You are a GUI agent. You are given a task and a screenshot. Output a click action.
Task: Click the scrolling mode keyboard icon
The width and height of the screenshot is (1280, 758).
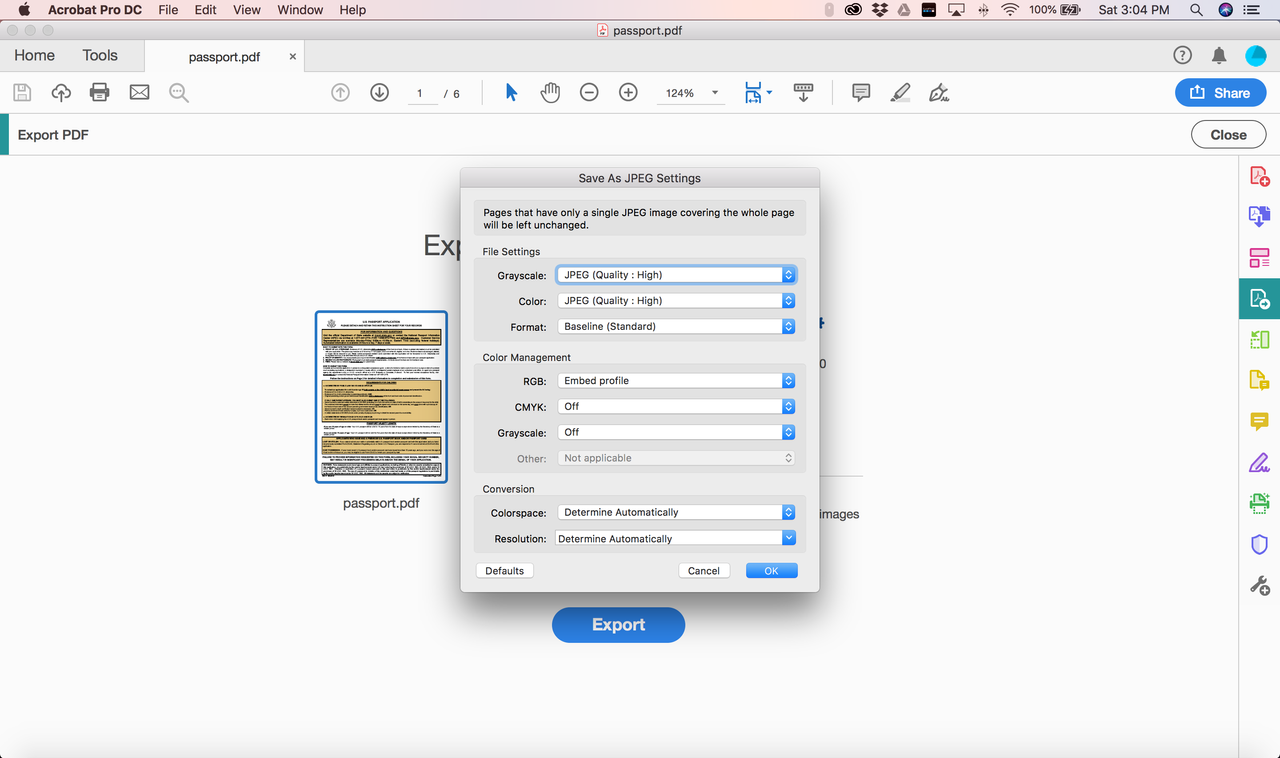point(803,93)
